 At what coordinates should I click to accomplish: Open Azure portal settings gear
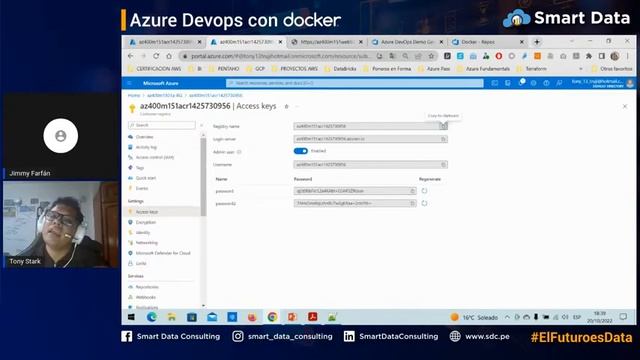tap(533, 83)
